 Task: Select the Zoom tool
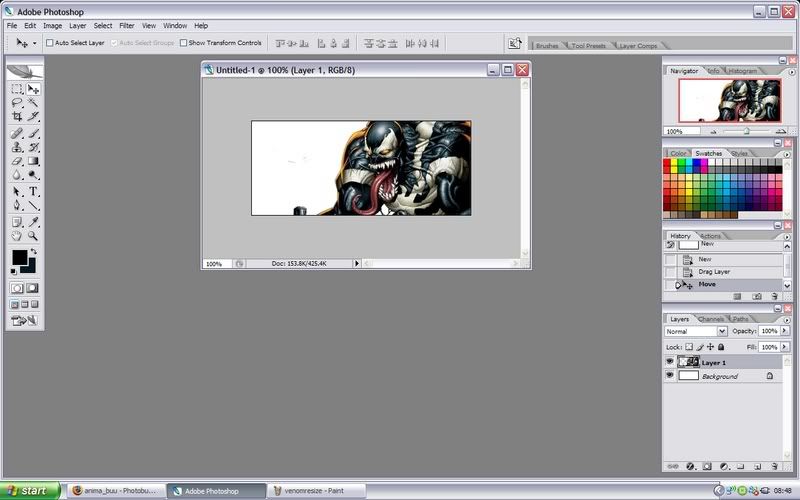click(x=33, y=236)
